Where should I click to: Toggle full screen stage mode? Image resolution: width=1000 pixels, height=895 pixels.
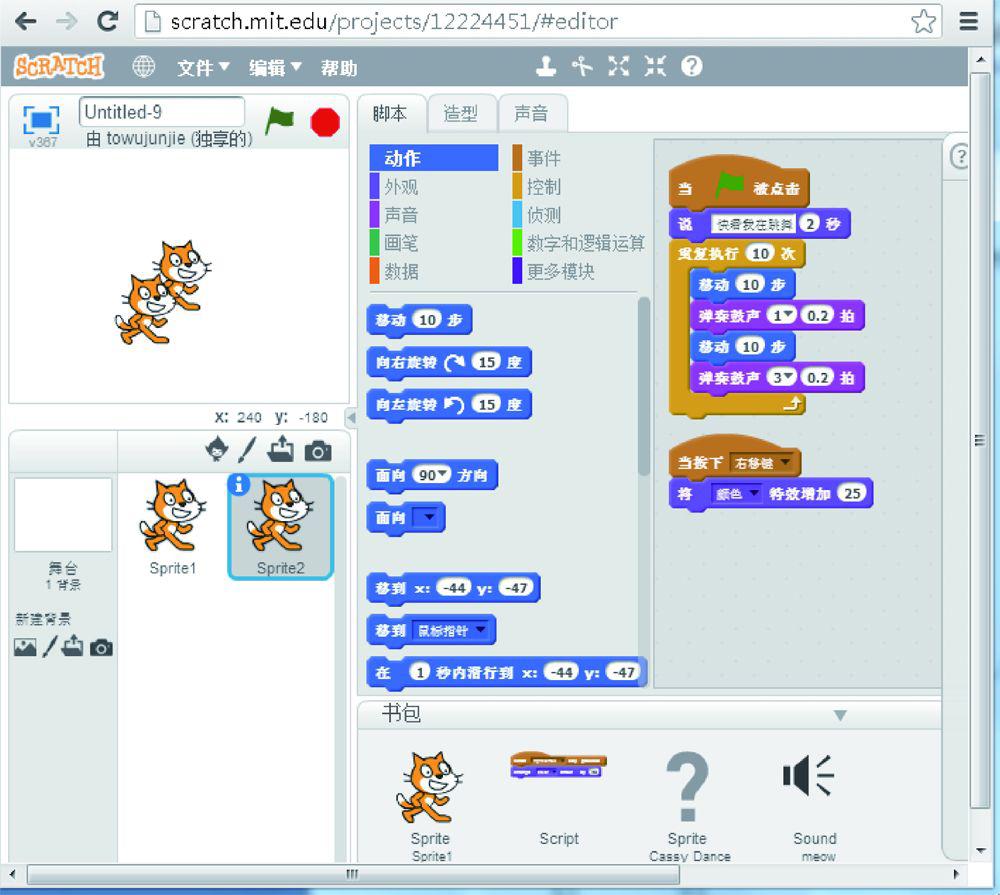(41, 120)
